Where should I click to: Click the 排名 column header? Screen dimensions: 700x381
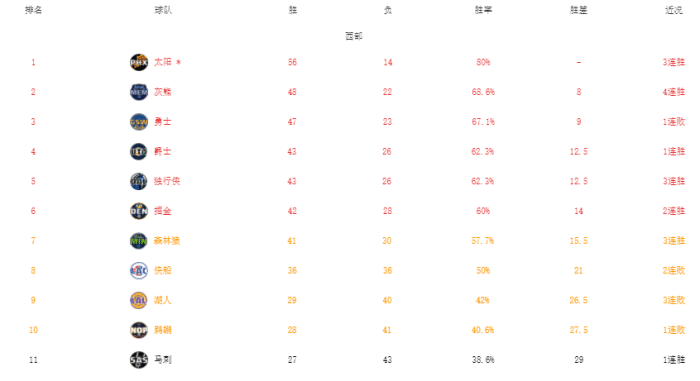coord(33,10)
